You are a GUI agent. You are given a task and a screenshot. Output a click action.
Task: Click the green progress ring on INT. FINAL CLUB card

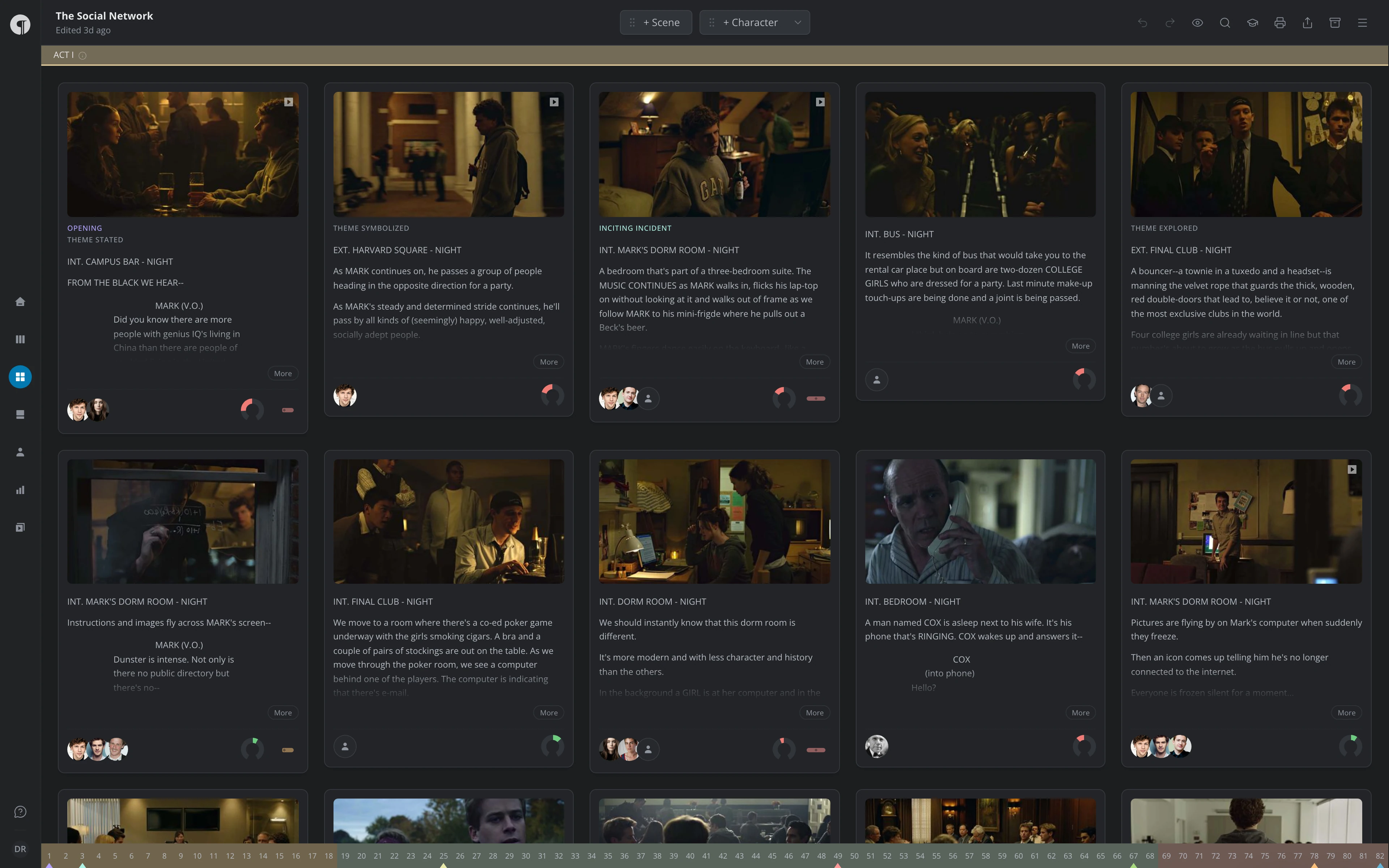(x=552, y=746)
